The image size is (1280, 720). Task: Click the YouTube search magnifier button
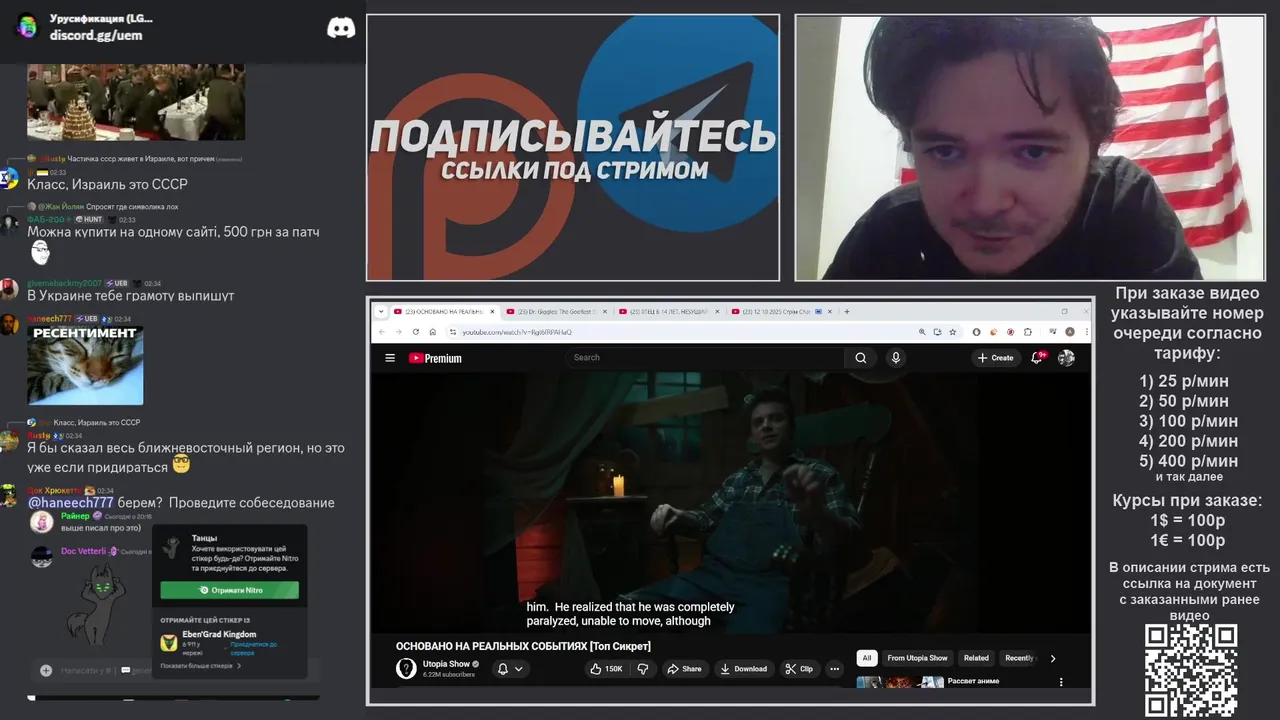pyautogui.click(x=860, y=358)
